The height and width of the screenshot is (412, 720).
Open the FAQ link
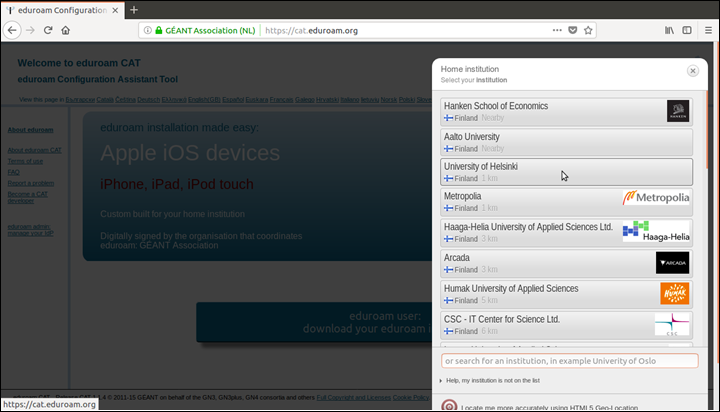pos(13,172)
